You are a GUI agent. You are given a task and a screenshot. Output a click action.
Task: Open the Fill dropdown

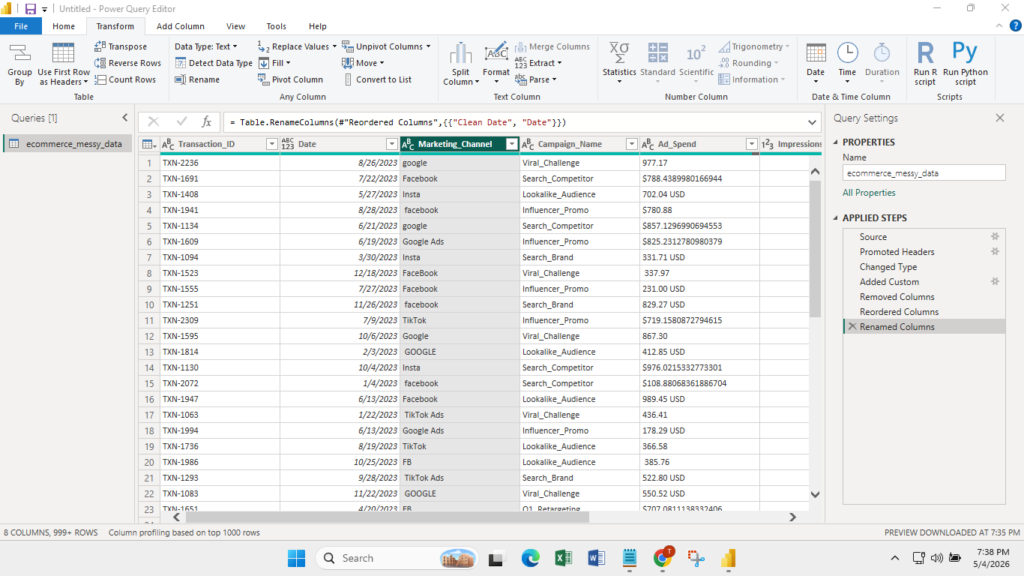pyautogui.click(x=274, y=63)
